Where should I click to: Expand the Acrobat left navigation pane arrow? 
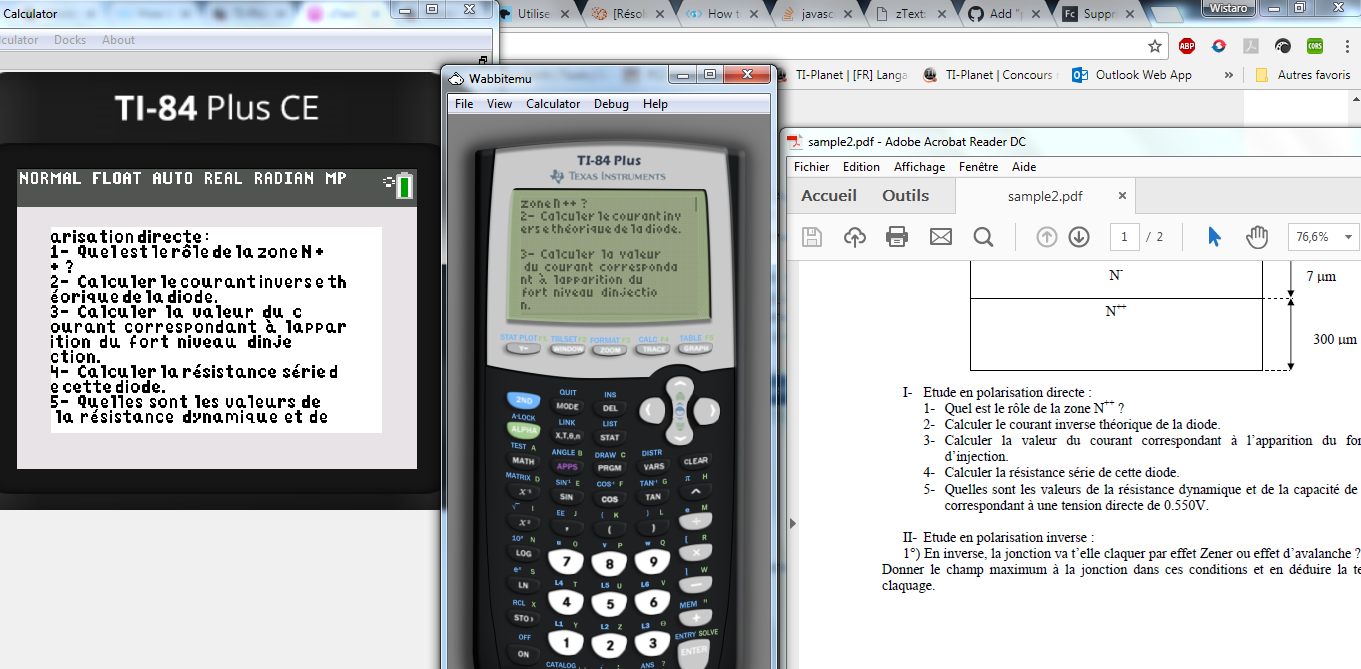[x=794, y=523]
